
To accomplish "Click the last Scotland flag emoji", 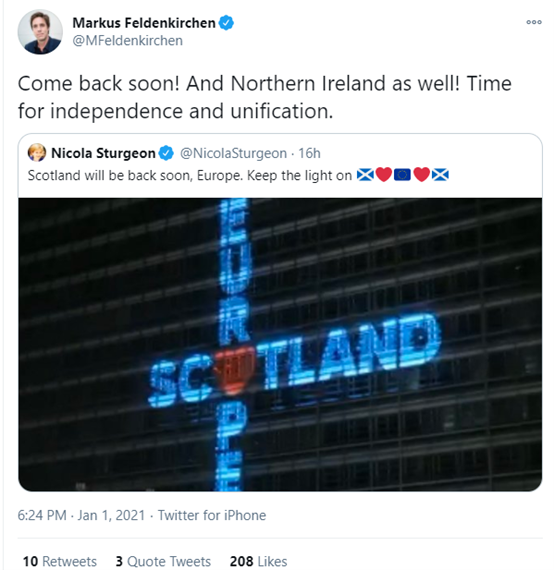I will (x=440, y=175).
